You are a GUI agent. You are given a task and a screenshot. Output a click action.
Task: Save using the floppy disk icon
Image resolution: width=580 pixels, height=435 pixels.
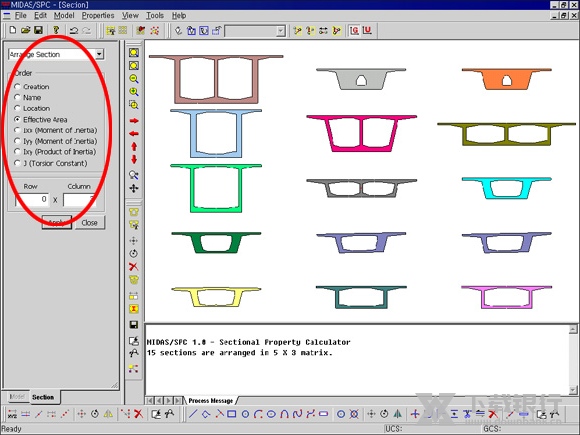[38, 30]
